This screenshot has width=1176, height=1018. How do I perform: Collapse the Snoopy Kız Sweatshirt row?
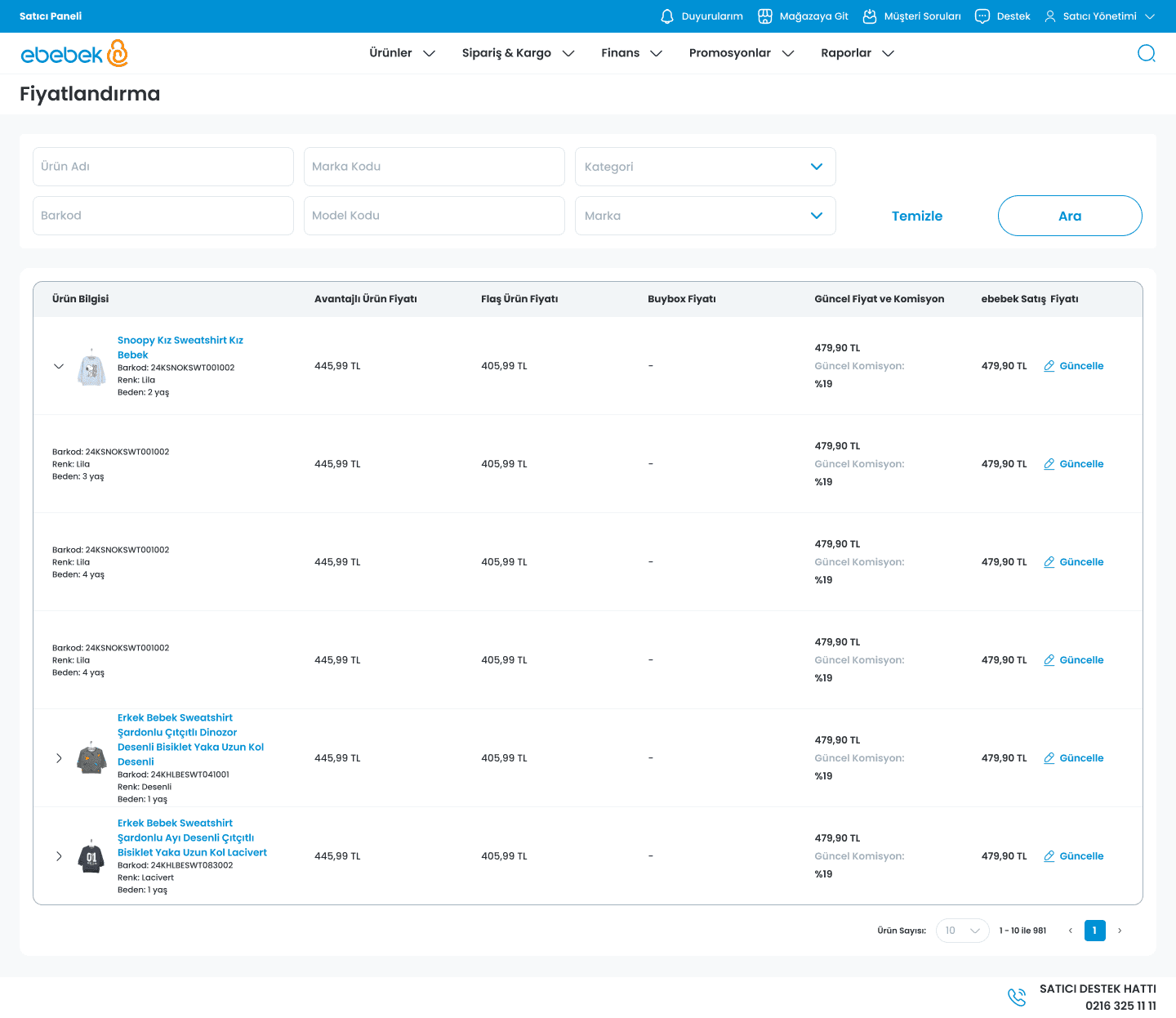click(59, 366)
